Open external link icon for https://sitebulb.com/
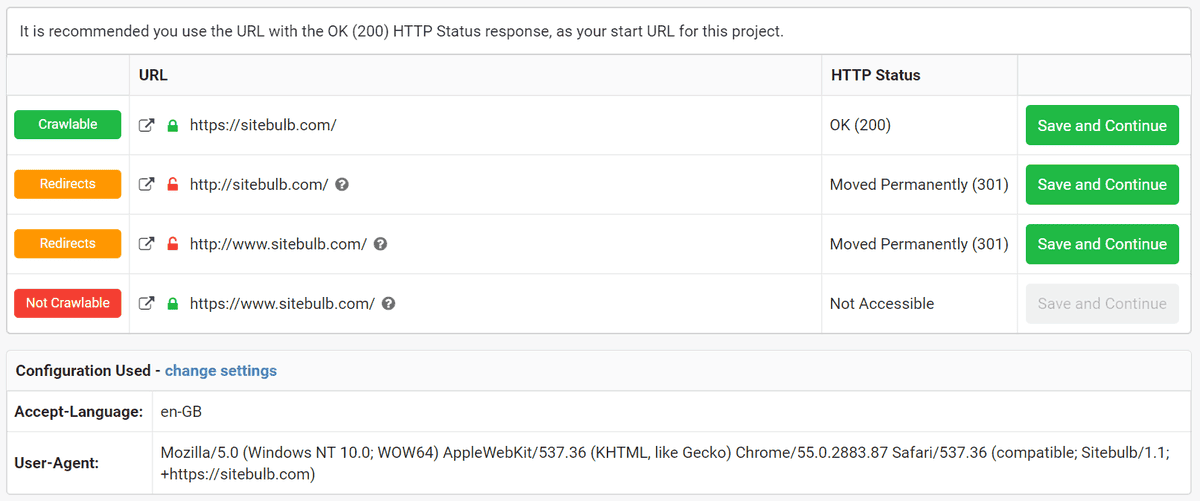 [146, 126]
